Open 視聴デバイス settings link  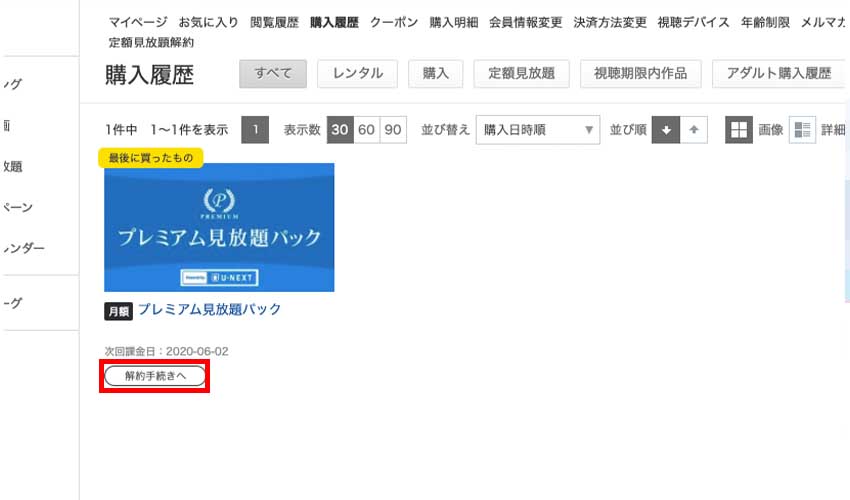tap(693, 22)
